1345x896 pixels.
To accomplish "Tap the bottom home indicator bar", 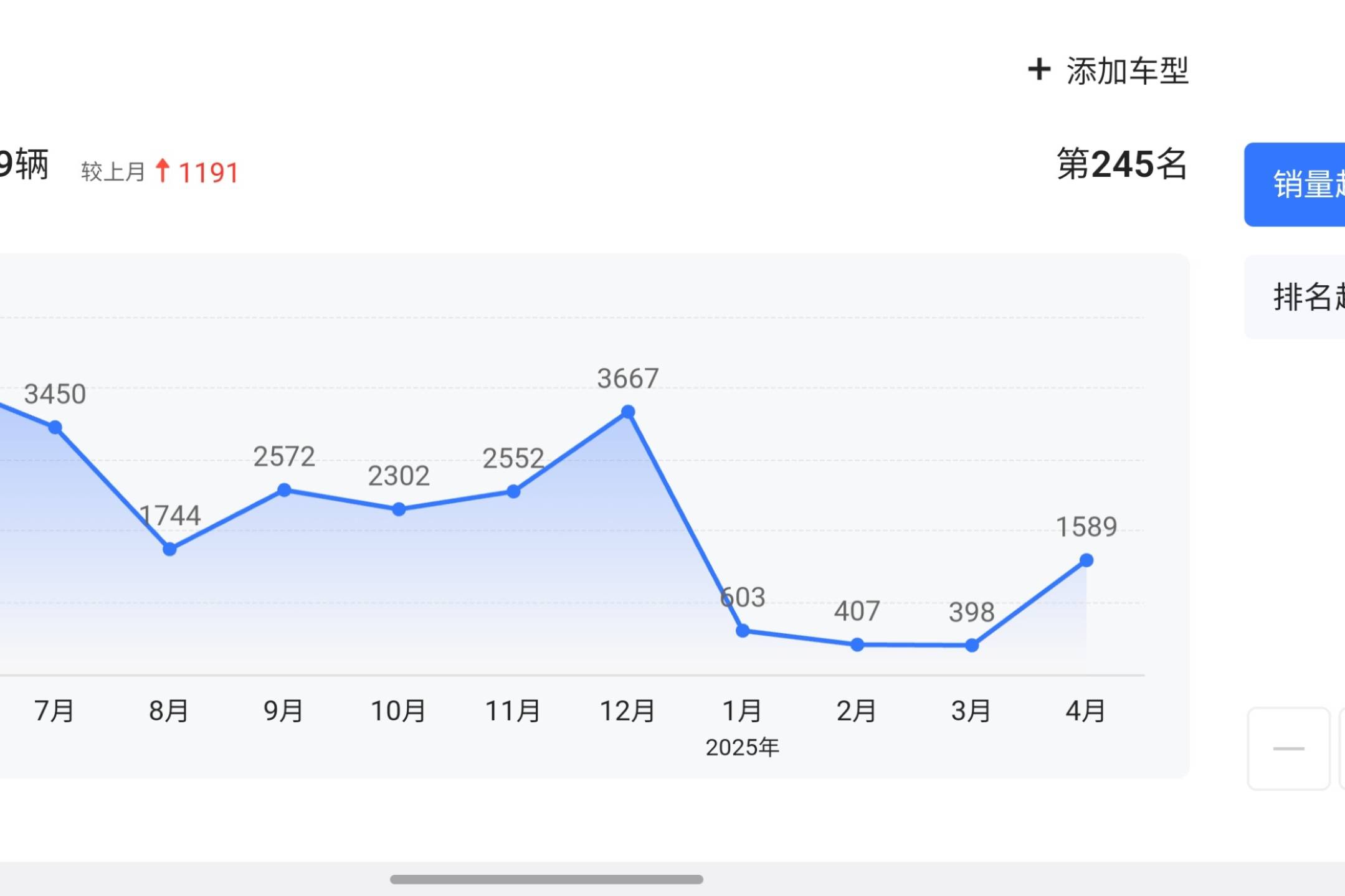I will coord(546,879).
